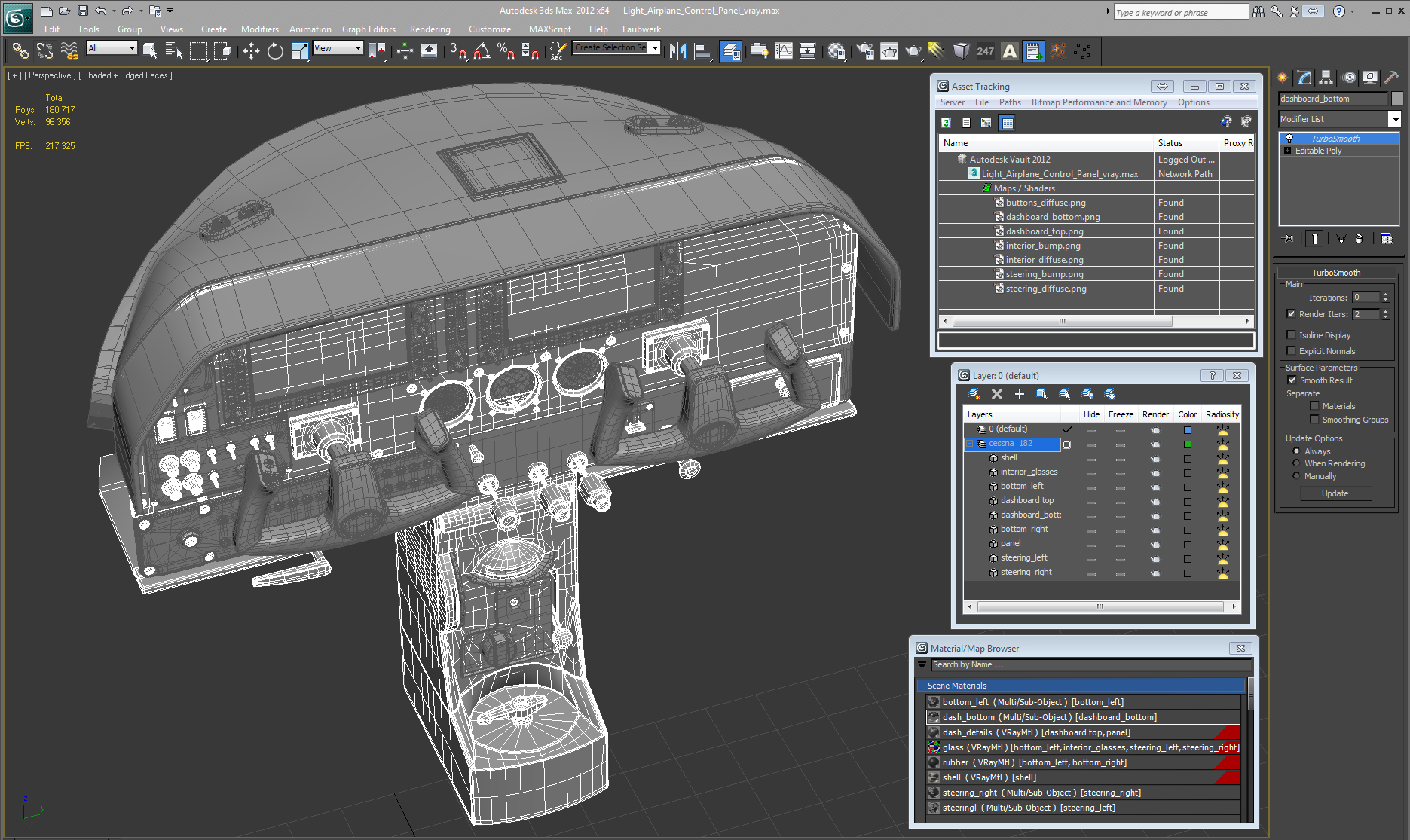Open Render Setup teapot icon
The width and height of the screenshot is (1410, 840).
[x=865, y=51]
